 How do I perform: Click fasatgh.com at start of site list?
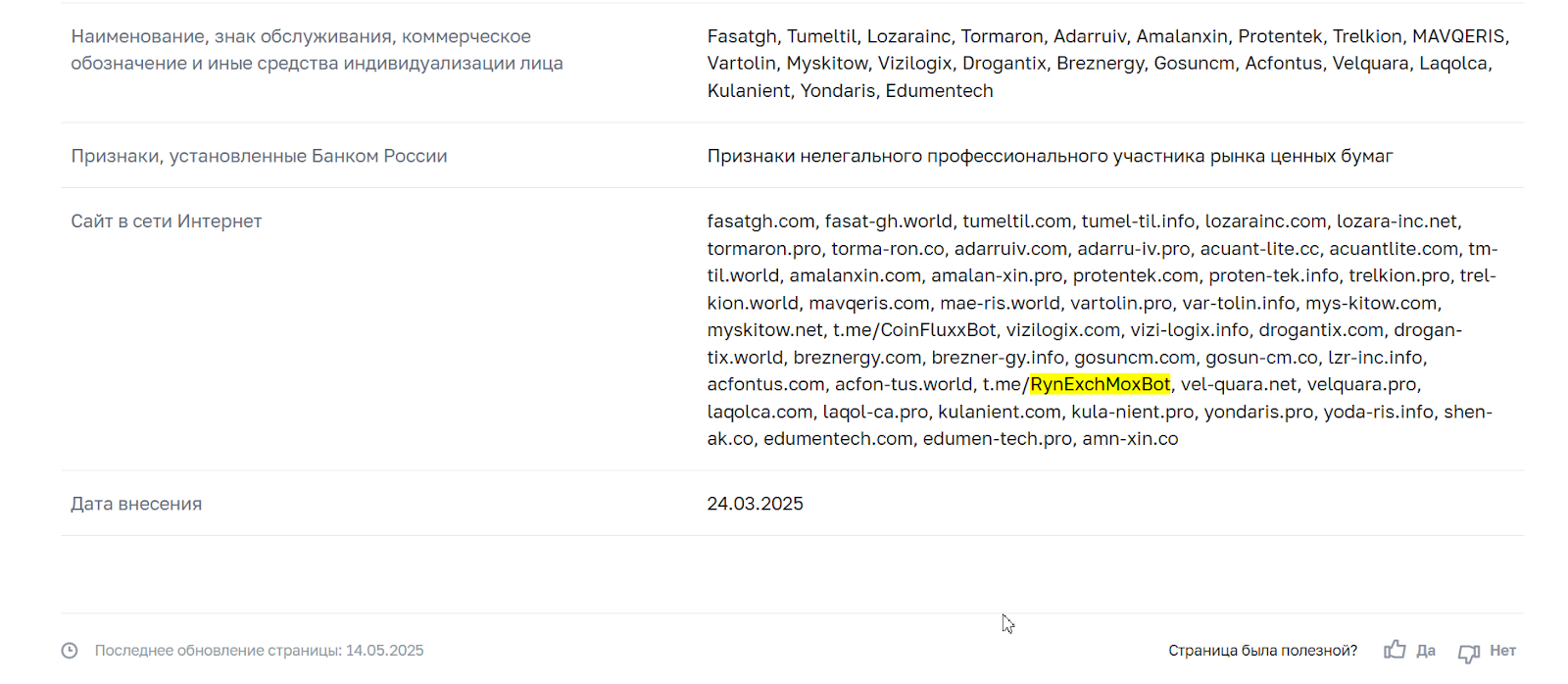(x=760, y=221)
